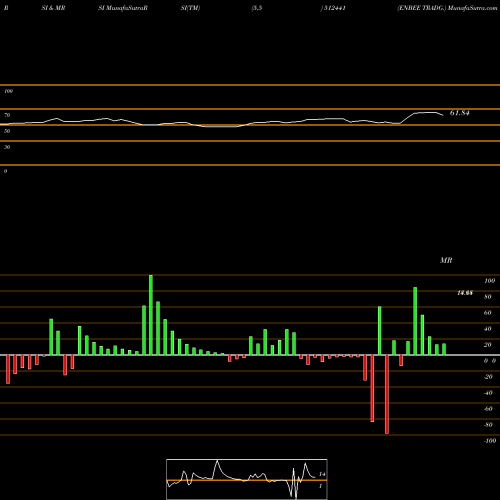
Task: Click the MR axis label -40
Action: point(488,393)
